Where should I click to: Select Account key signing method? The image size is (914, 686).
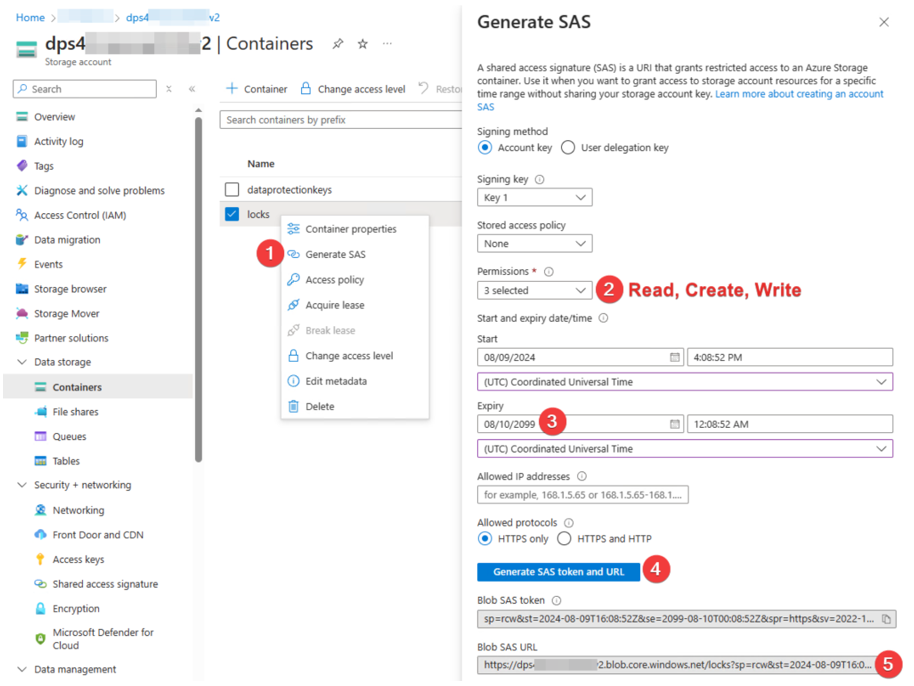click(484, 147)
